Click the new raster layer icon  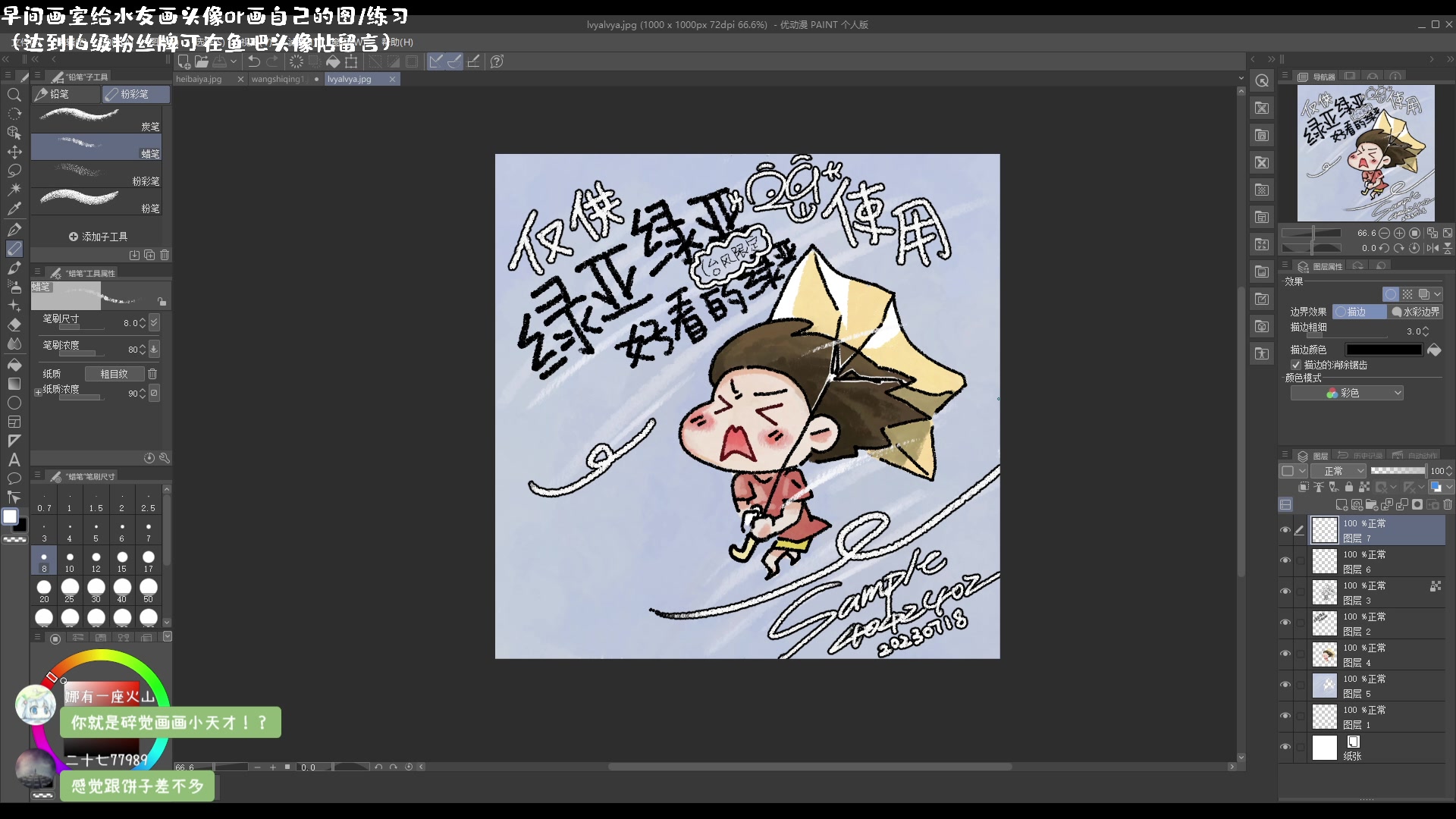(1341, 504)
